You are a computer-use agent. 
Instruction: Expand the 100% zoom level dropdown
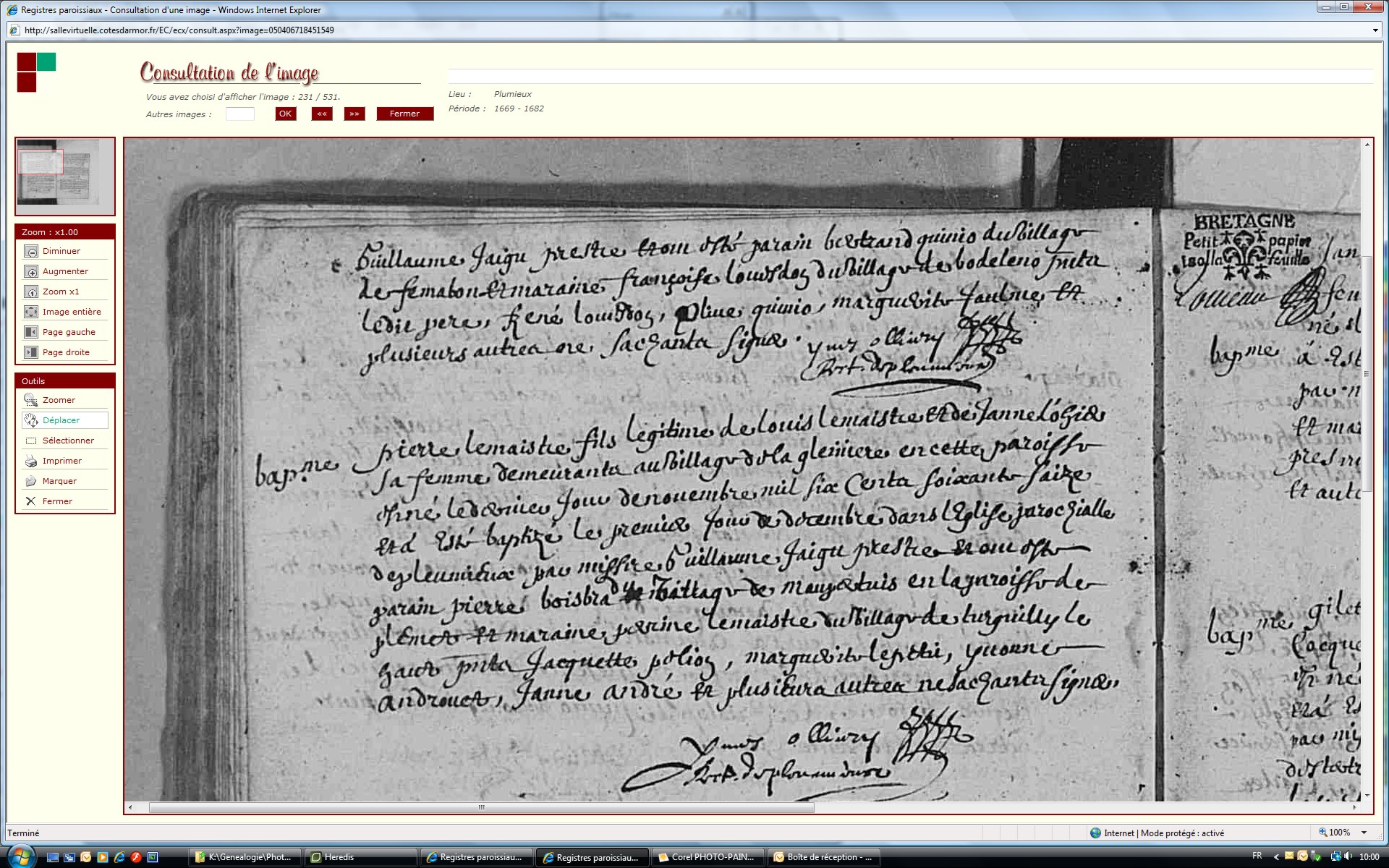point(1364,833)
